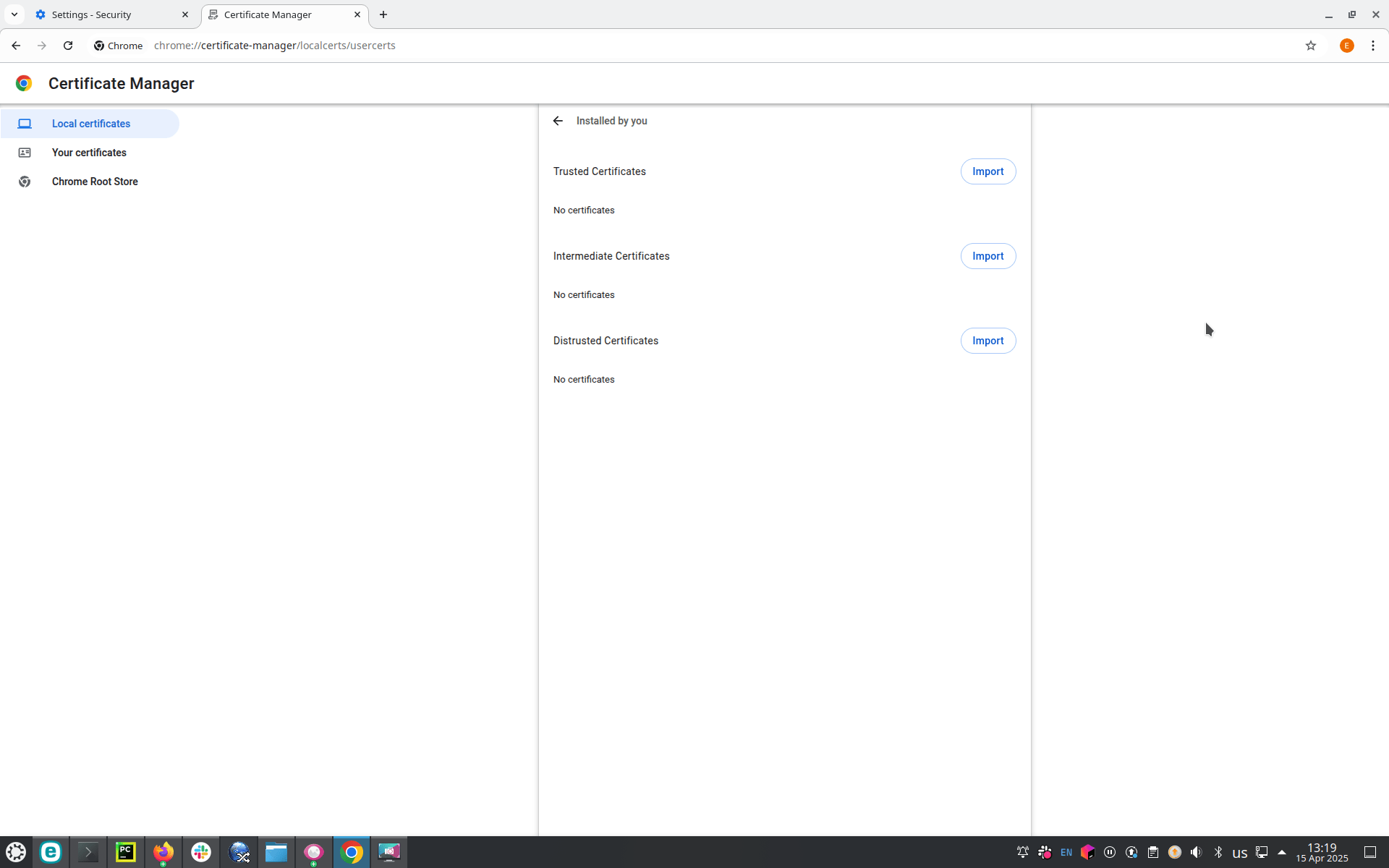The height and width of the screenshot is (868, 1389).
Task: Open volume control in system tray
Action: (x=1197, y=852)
